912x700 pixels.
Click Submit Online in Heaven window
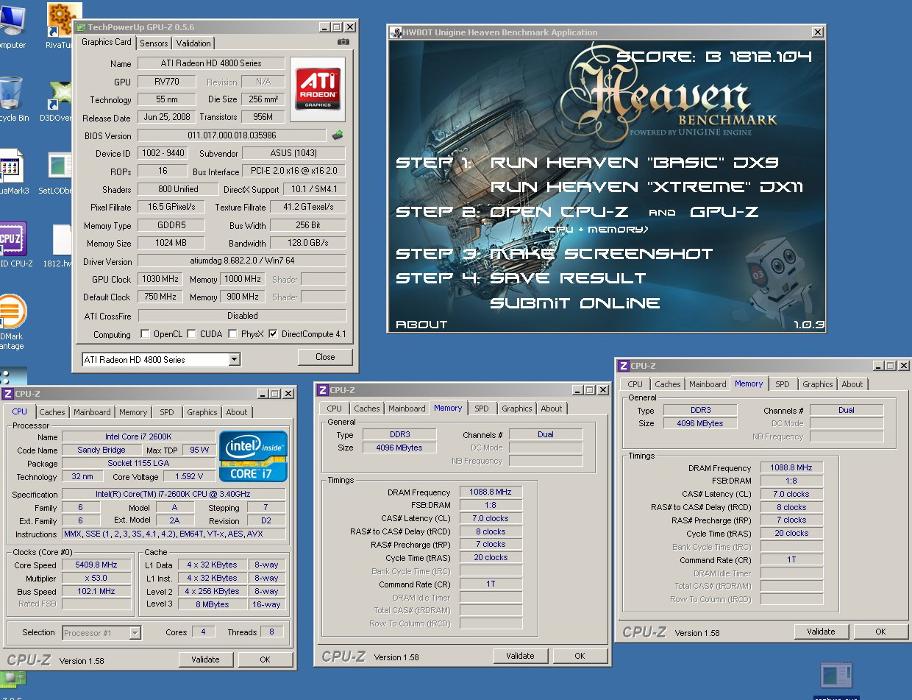point(575,303)
